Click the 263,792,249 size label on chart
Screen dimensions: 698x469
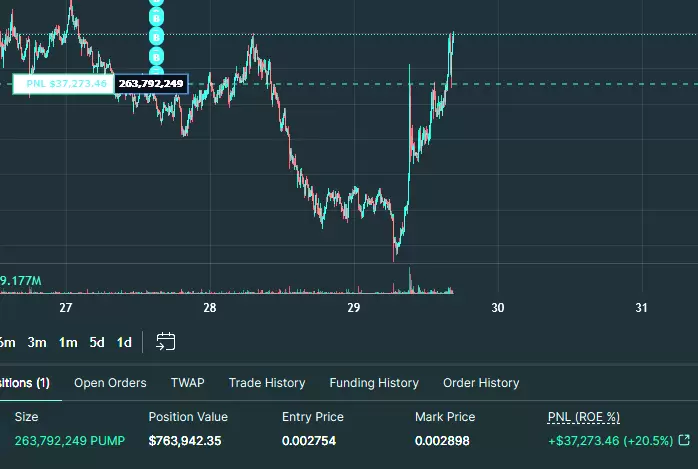point(151,84)
